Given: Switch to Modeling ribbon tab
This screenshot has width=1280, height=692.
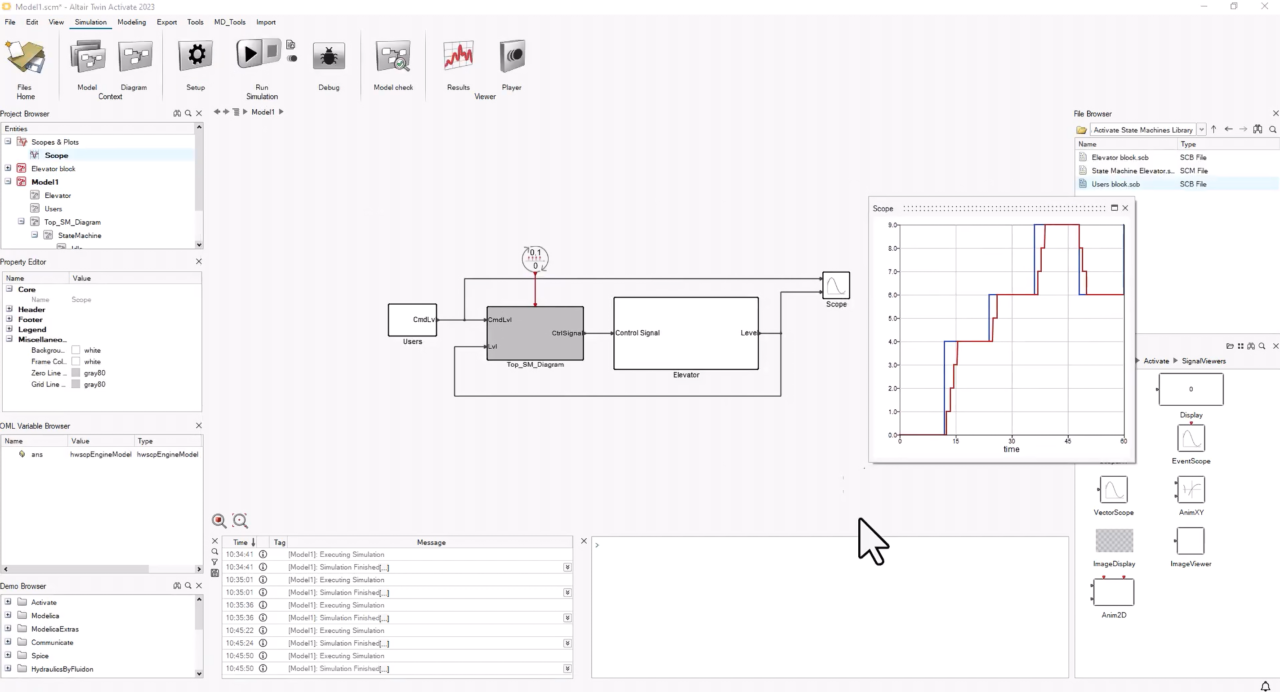Looking at the screenshot, I should pos(131,22).
